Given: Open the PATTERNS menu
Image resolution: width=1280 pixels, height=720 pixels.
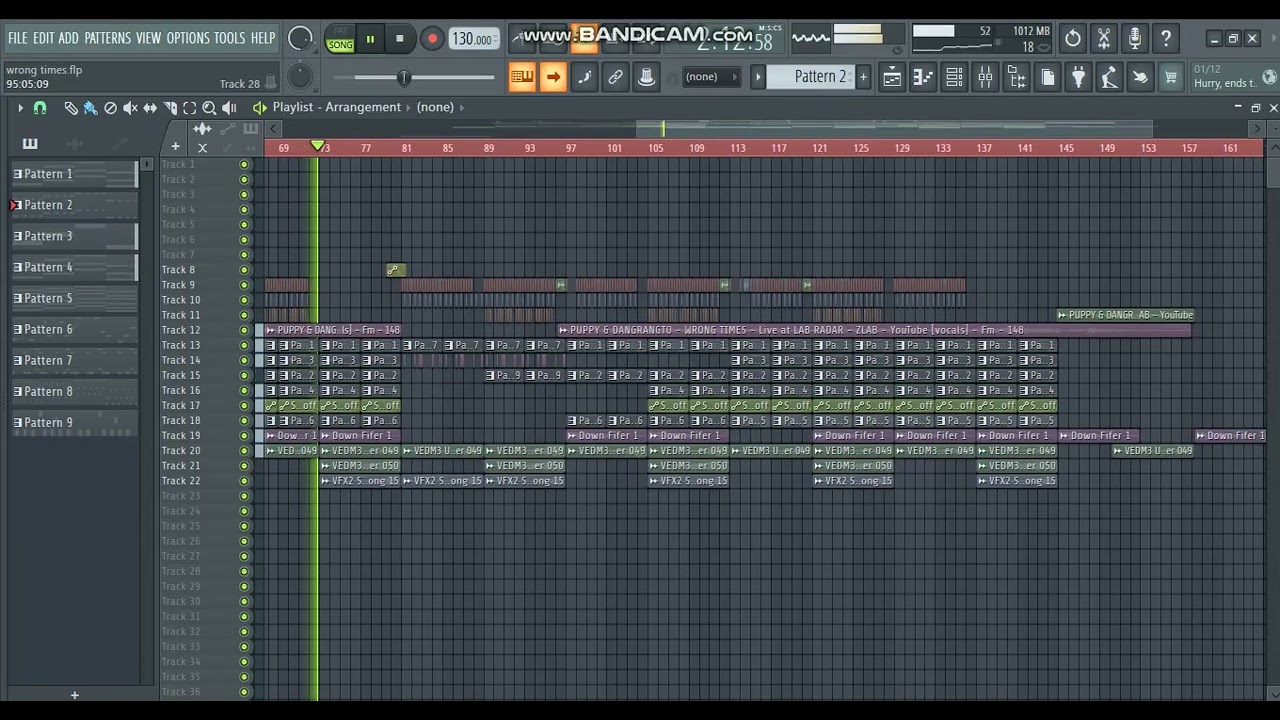Looking at the screenshot, I should point(107,38).
